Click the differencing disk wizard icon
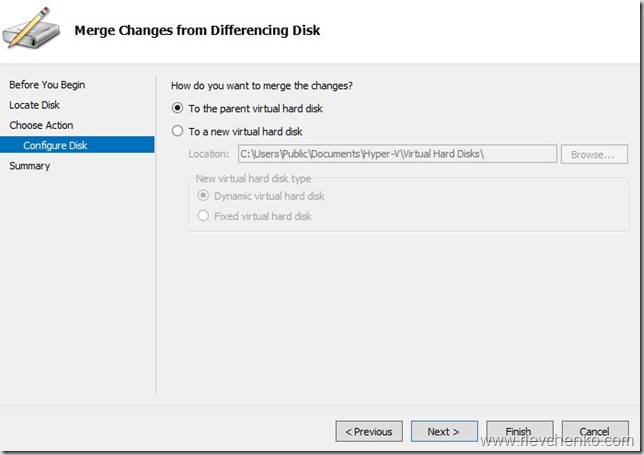 click(30, 29)
